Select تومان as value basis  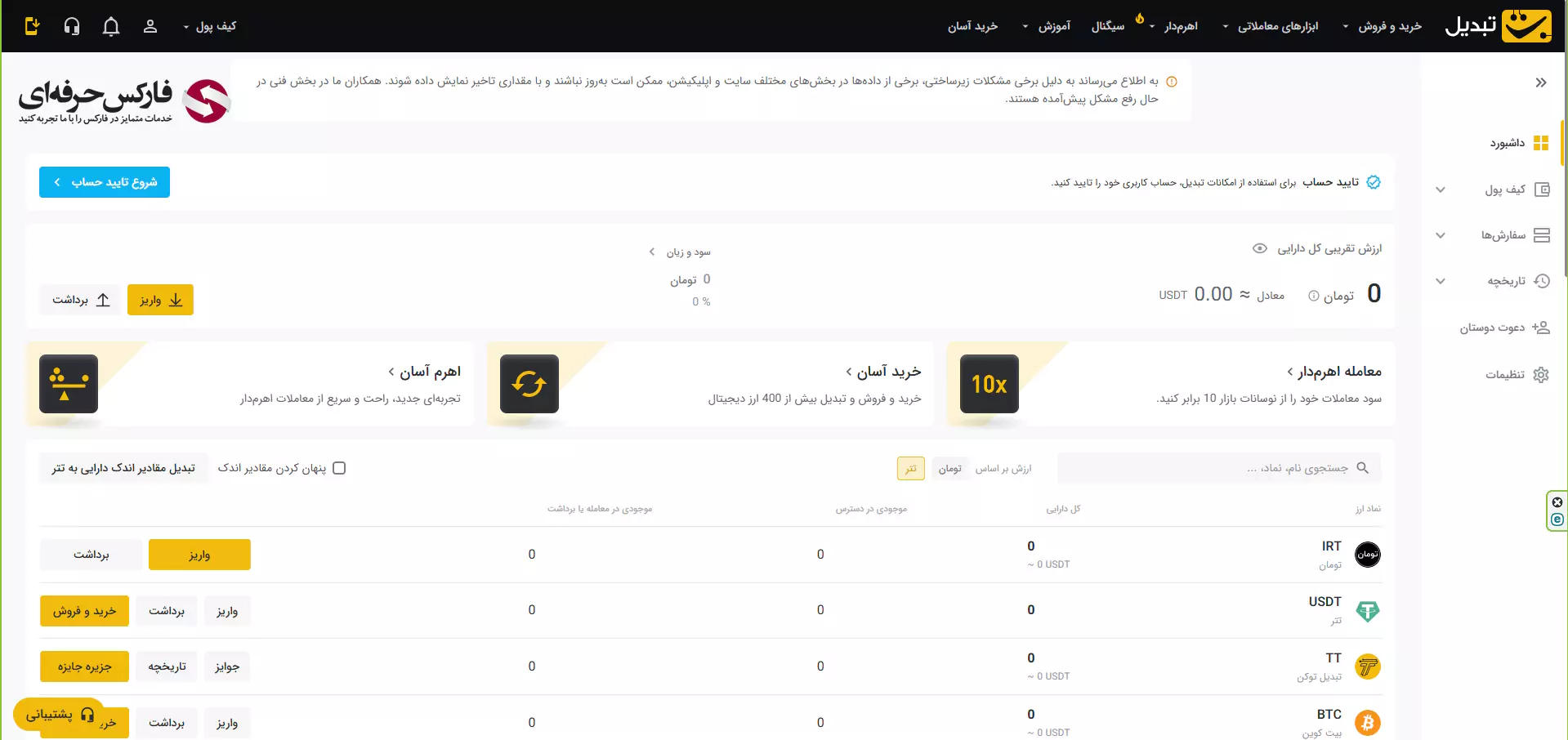pos(949,469)
